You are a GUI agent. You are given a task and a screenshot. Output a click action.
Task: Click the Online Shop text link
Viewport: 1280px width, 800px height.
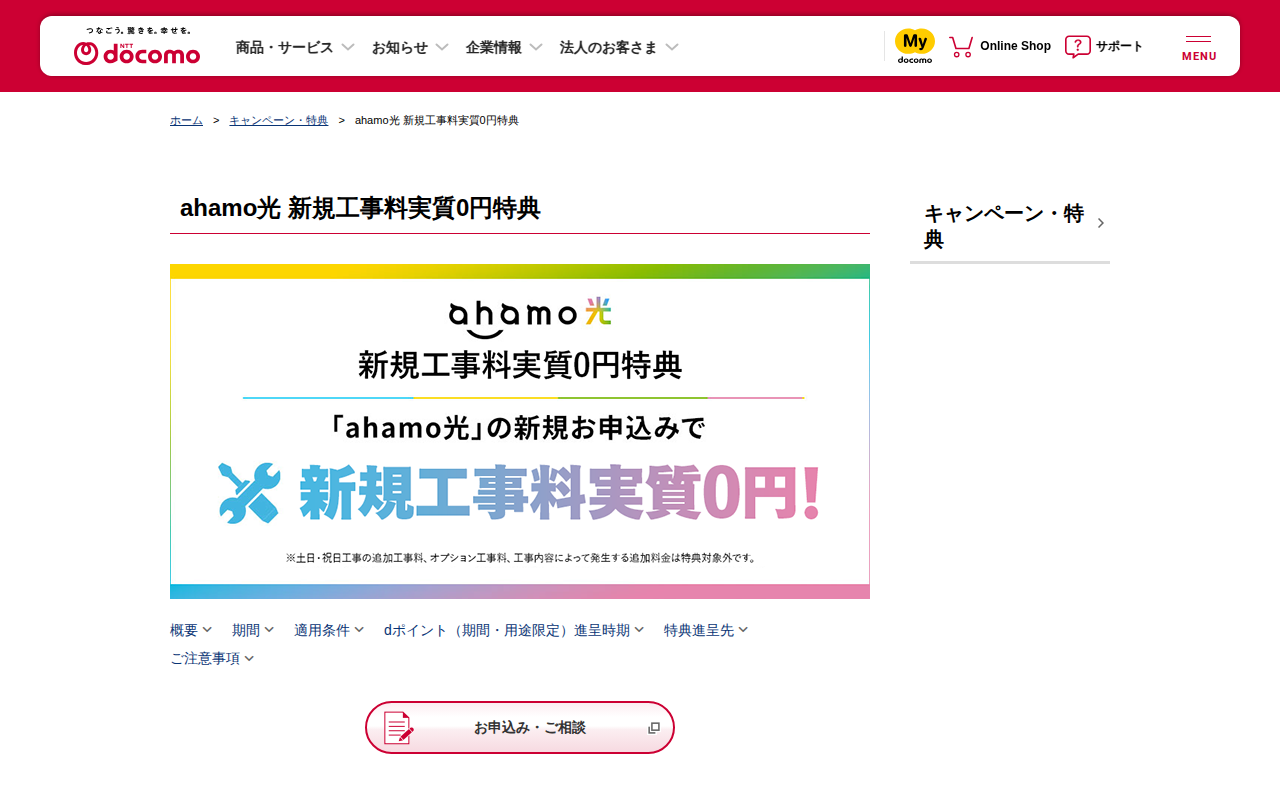(x=1015, y=46)
